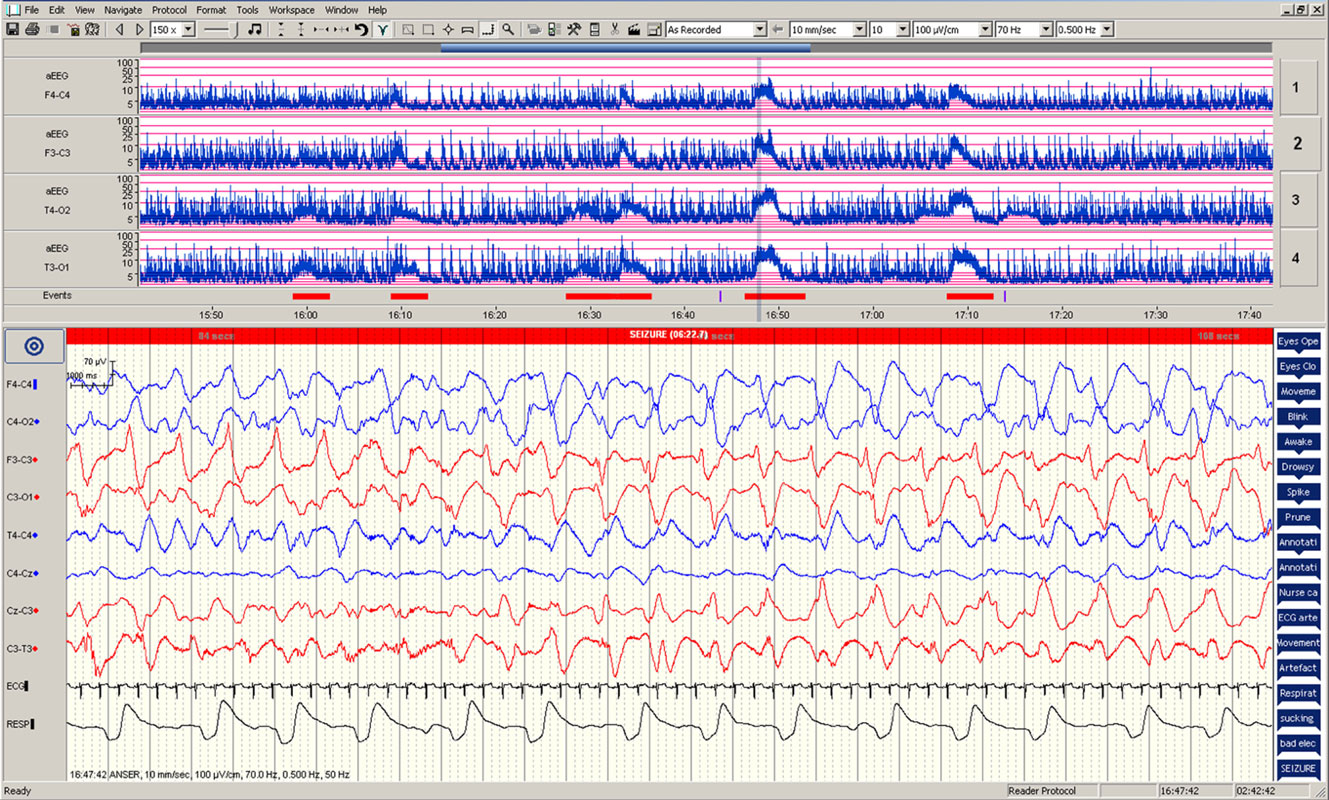
Task: Click the blue overview scrollbar thumb
Action: tap(625, 46)
